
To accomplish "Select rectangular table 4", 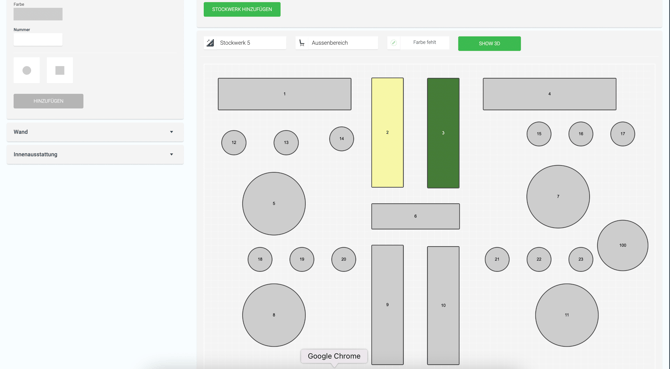I will [550, 94].
